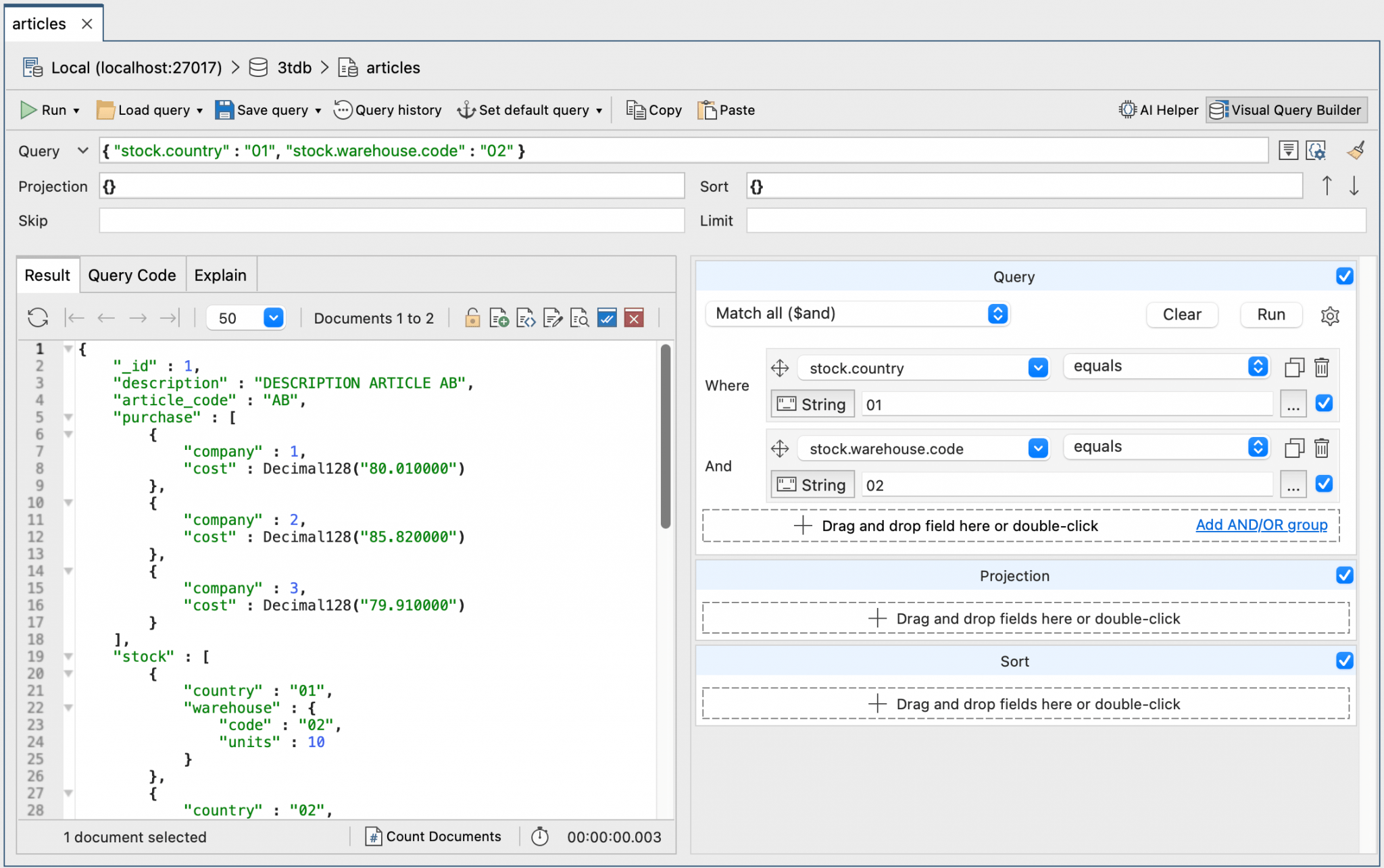Click the add document icon in results toolbar
Viewport: 1384px width, 868px height.
499,317
